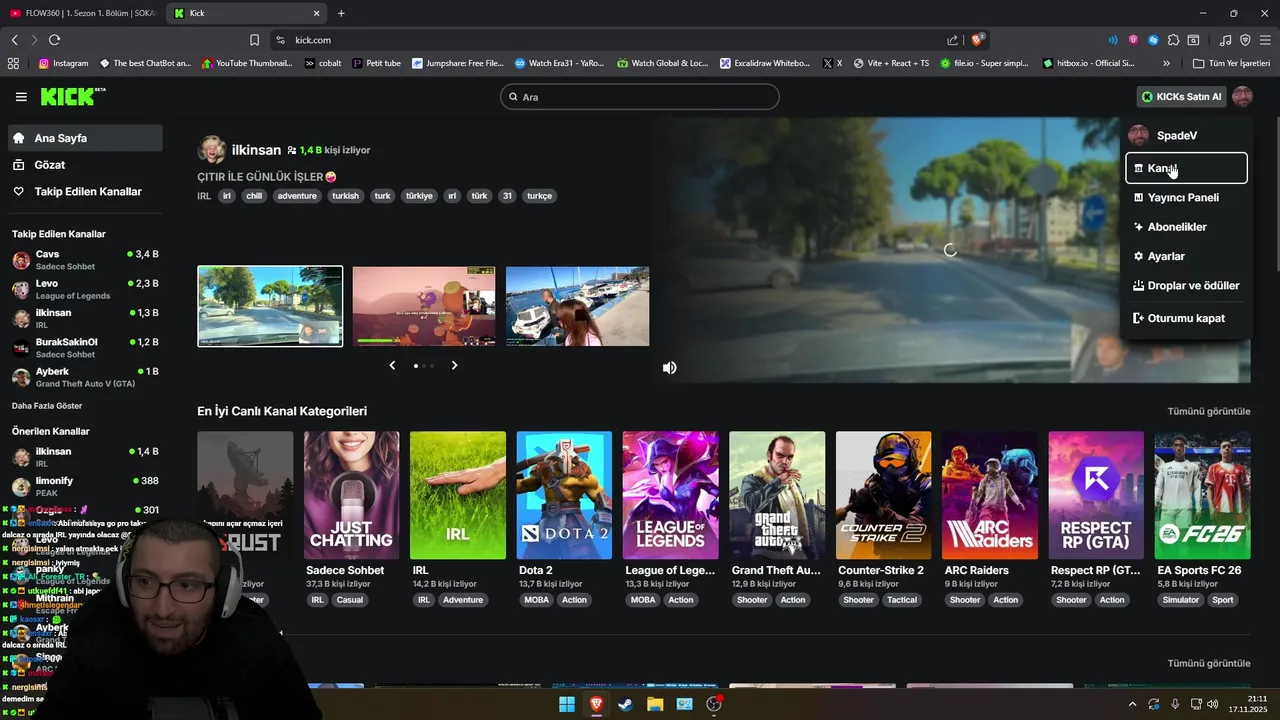This screenshot has height=720, width=1280.
Task: Open Abonelikler from profile menu
Action: [1186, 227]
